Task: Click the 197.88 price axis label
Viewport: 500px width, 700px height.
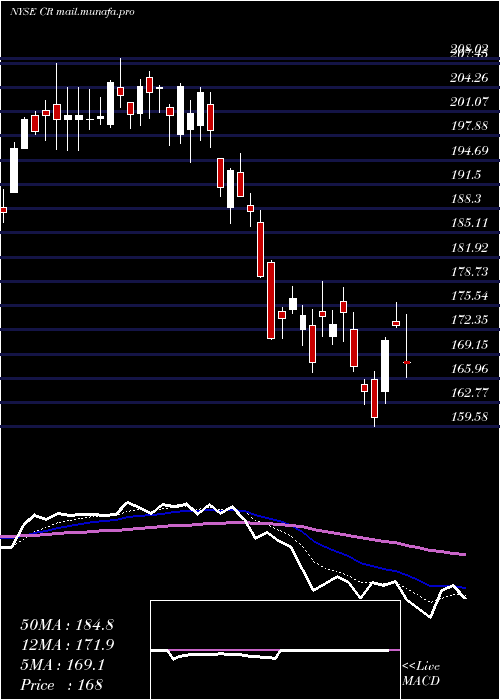Action: point(469,126)
